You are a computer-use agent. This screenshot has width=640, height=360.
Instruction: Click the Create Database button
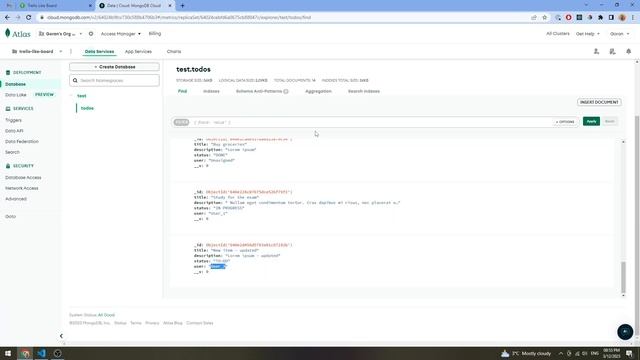click(x=114, y=67)
